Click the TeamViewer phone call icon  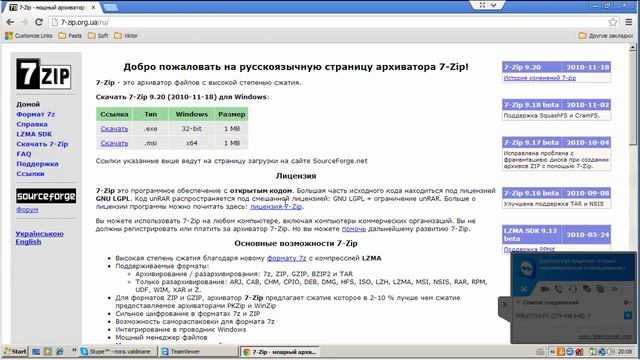click(559, 289)
